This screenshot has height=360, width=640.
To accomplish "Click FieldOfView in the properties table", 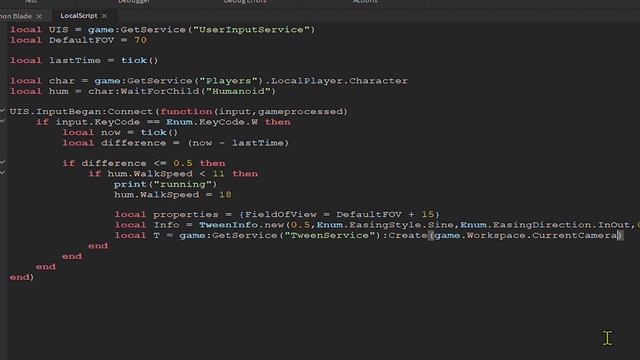I will (x=280, y=214).
